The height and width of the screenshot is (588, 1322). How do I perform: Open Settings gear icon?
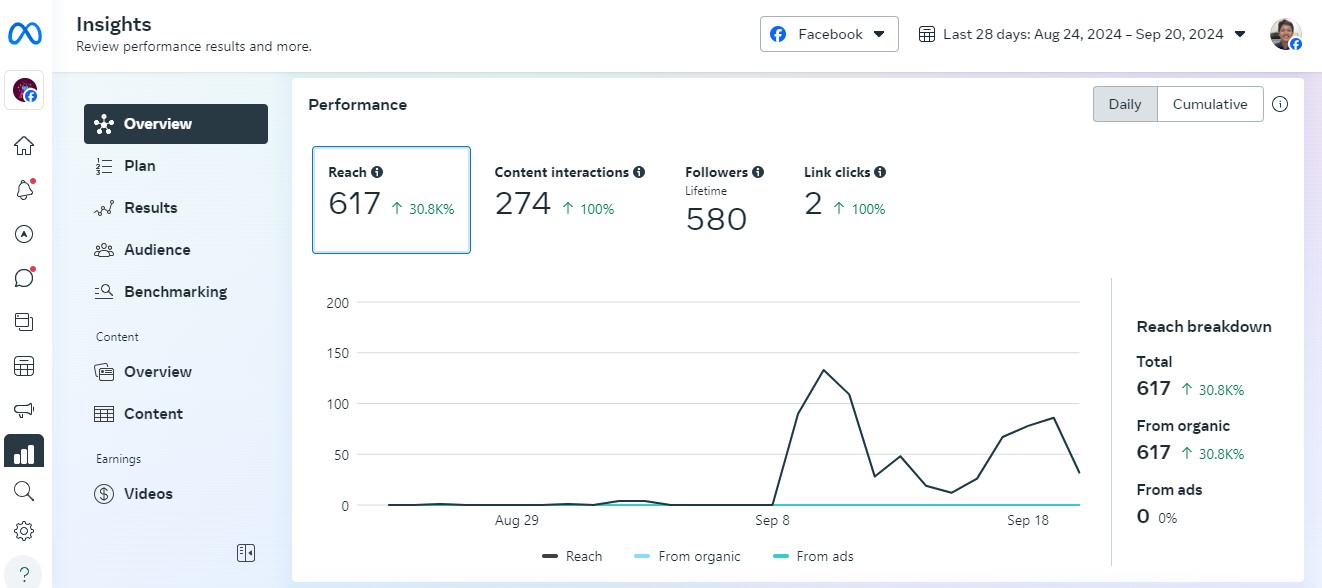click(24, 531)
